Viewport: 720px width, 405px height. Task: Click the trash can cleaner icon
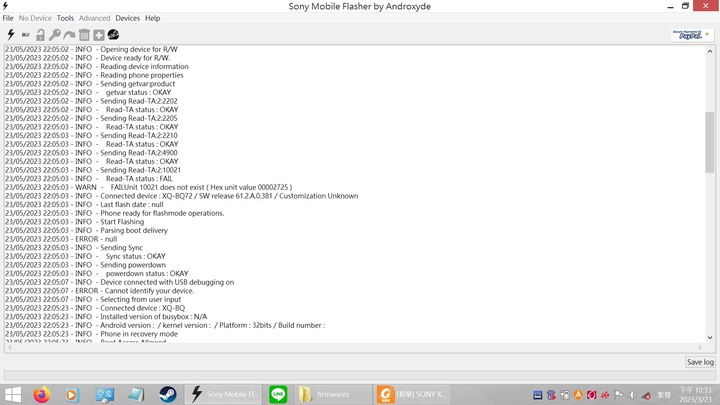pos(84,35)
